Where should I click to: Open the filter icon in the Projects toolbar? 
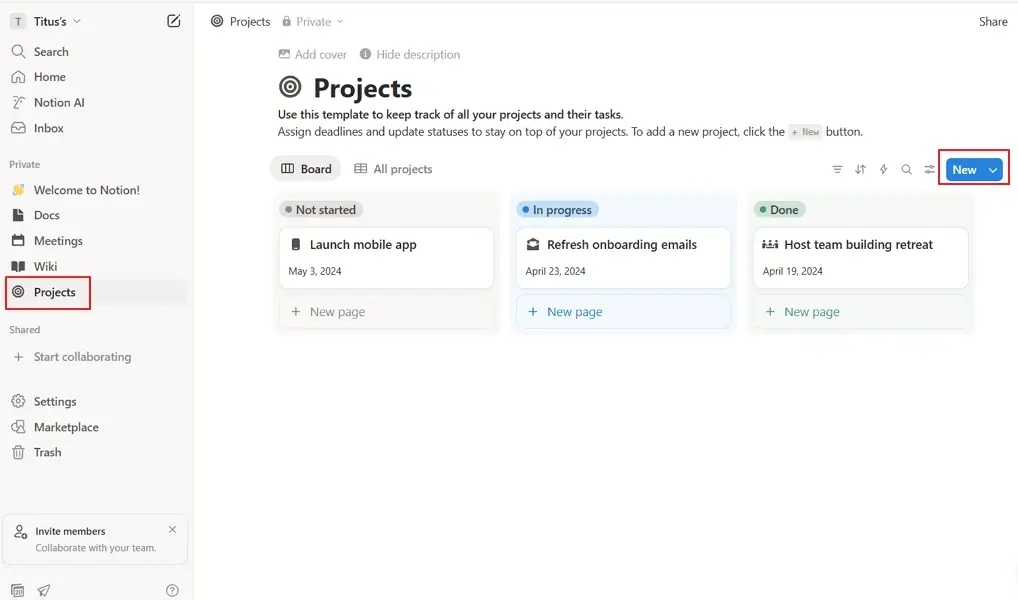(837, 169)
